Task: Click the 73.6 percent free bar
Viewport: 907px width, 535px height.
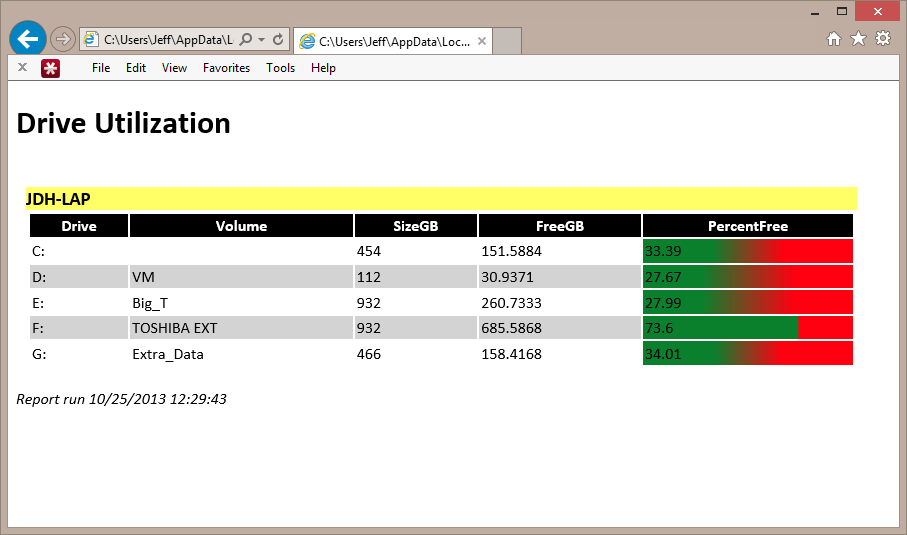Action: click(x=748, y=328)
